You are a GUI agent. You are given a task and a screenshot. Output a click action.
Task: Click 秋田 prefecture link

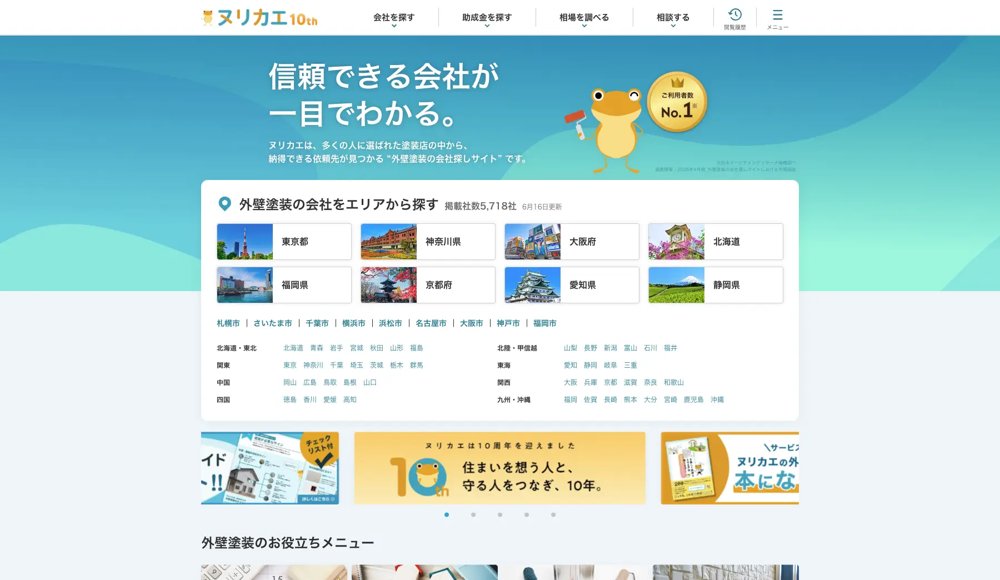tap(376, 348)
